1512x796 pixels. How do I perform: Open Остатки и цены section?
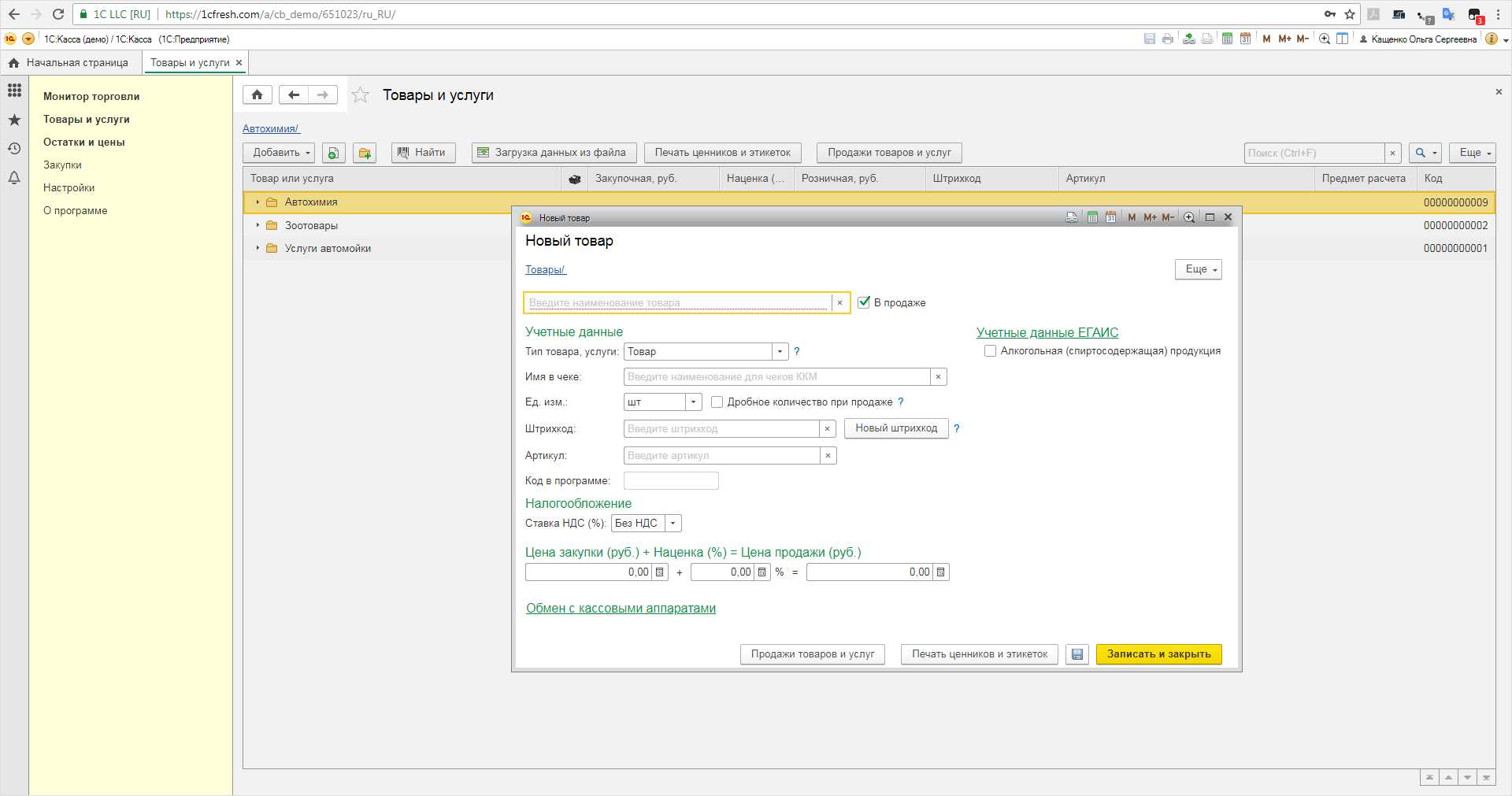click(84, 142)
